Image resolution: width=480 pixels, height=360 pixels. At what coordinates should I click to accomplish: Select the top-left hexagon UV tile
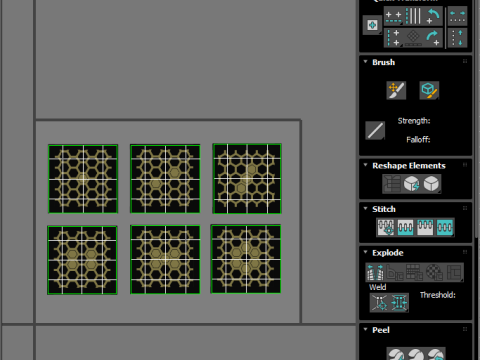[83, 179]
